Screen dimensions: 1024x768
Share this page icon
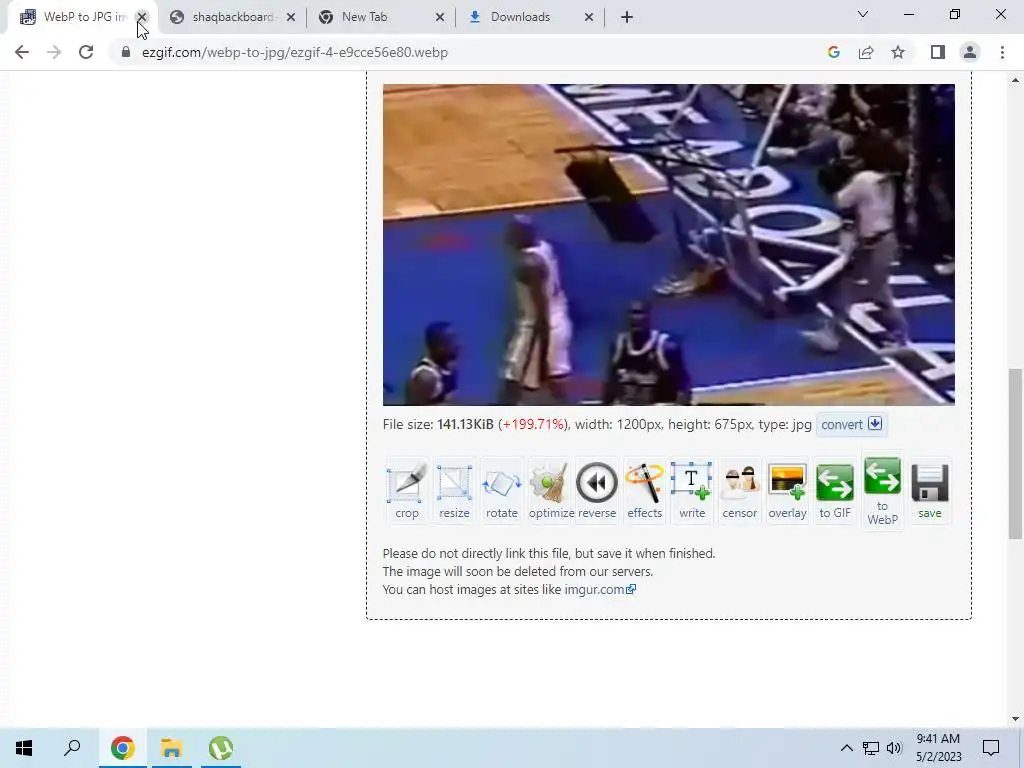click(x=866, y=52)
